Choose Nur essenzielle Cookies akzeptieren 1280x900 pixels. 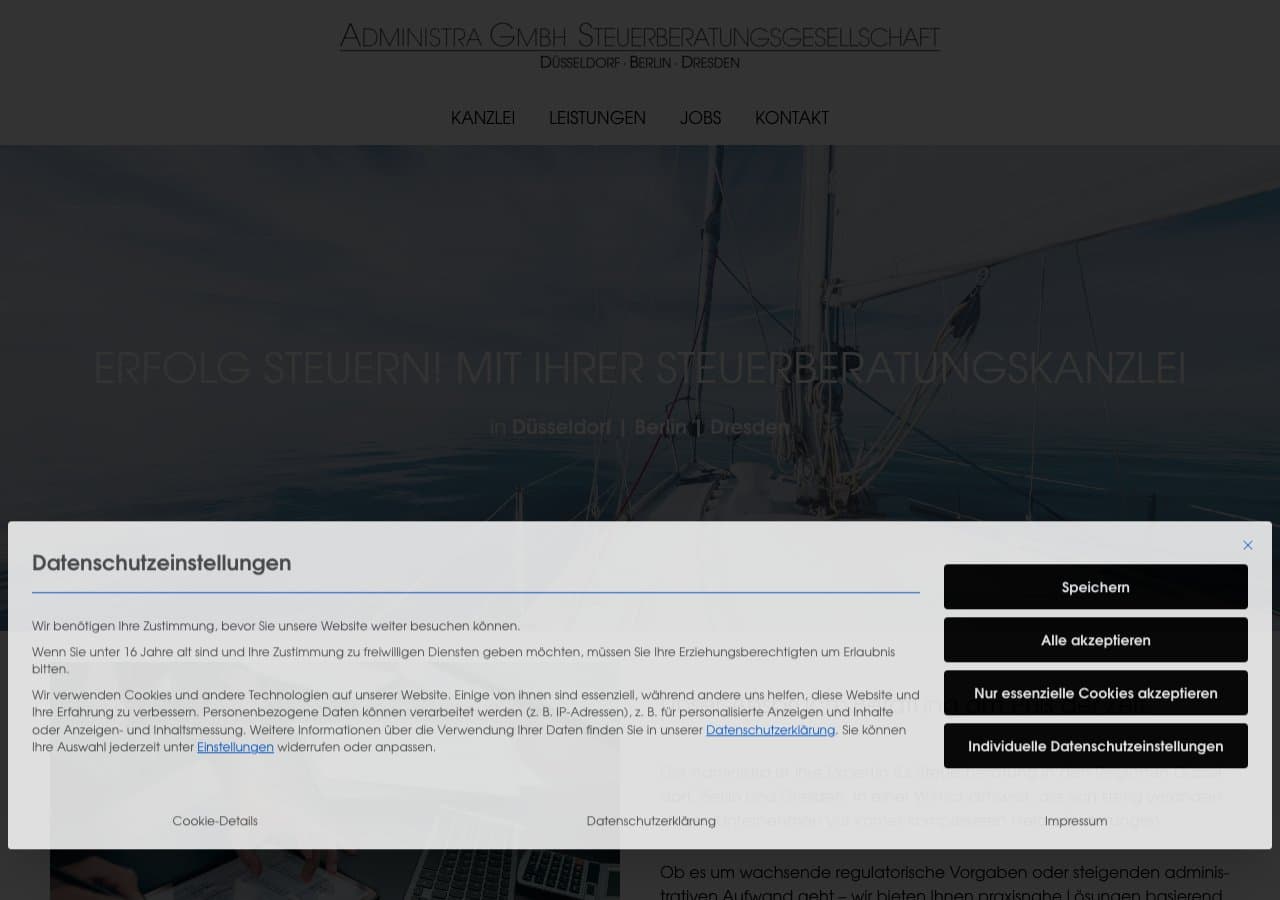pyautogui.click(x=1095, y=693)
